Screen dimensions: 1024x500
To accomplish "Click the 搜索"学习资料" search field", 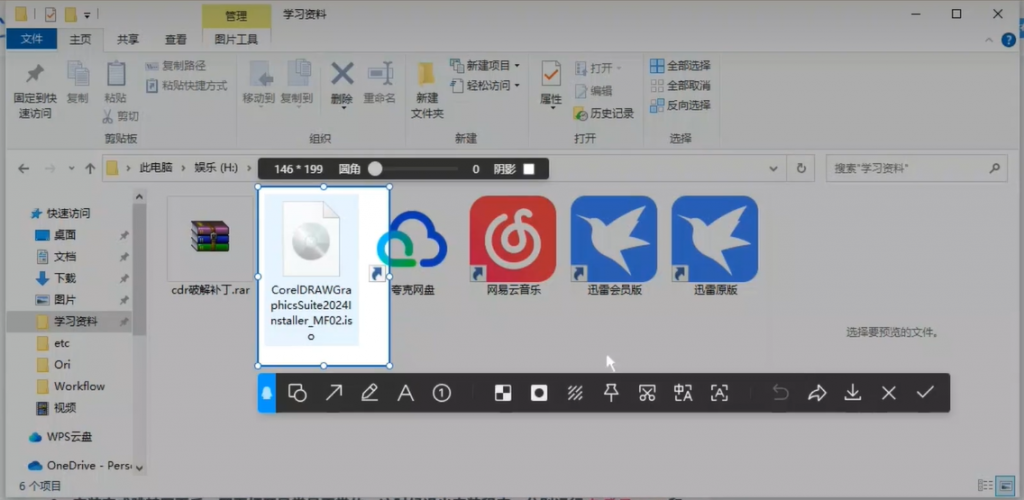I will pyautogui.click(x=916, y=168).
